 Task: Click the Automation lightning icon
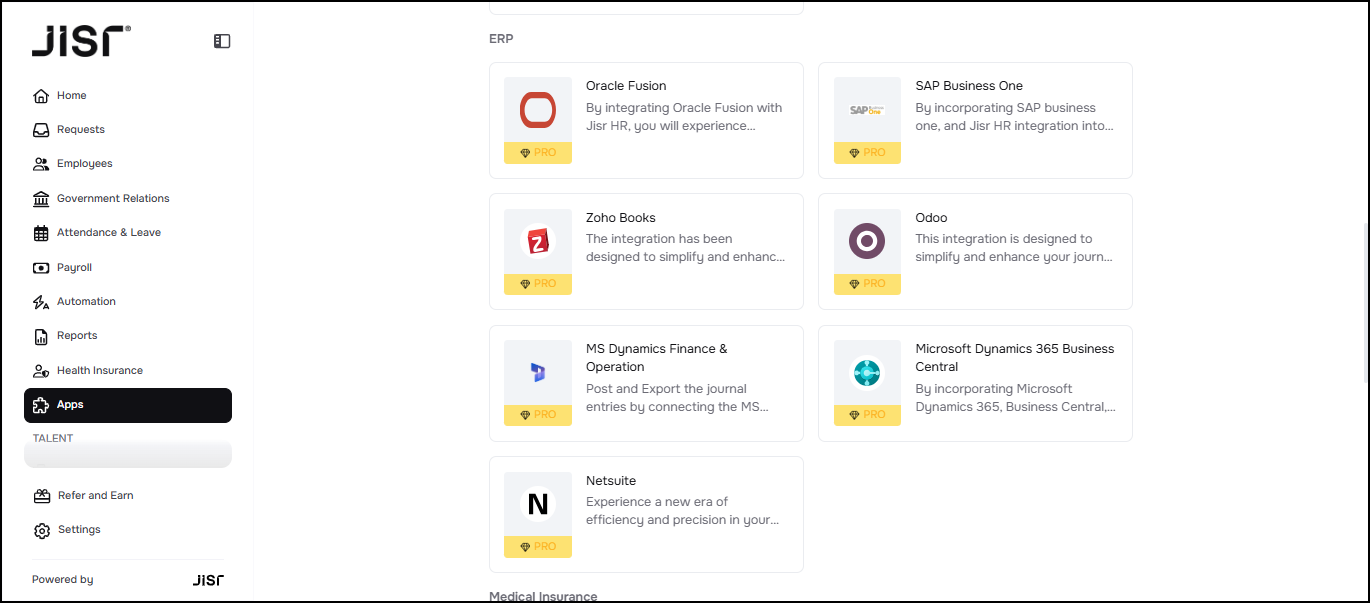[x=41, y=302]
